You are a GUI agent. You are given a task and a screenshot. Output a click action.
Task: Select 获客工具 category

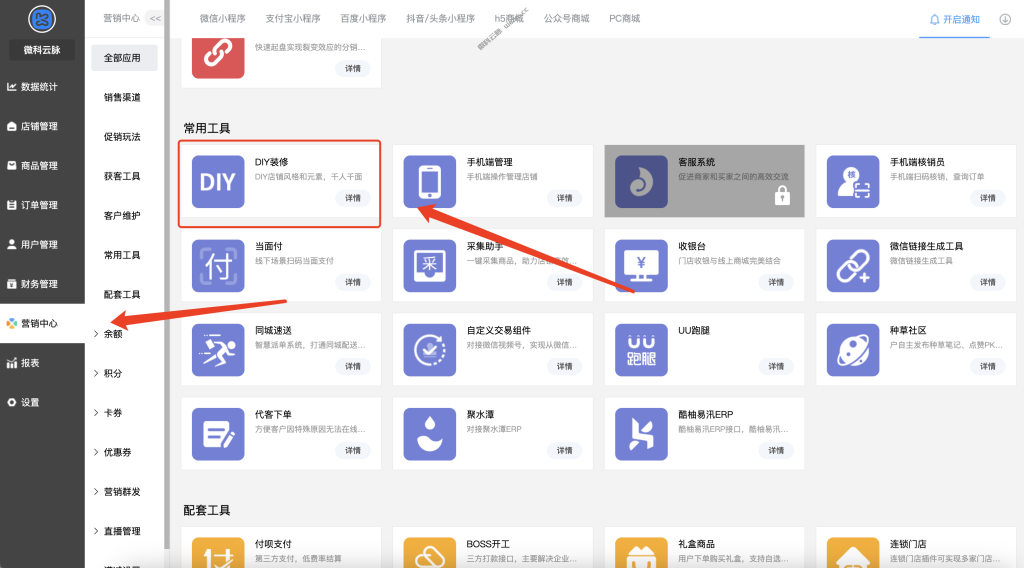[x=122, y=176]
